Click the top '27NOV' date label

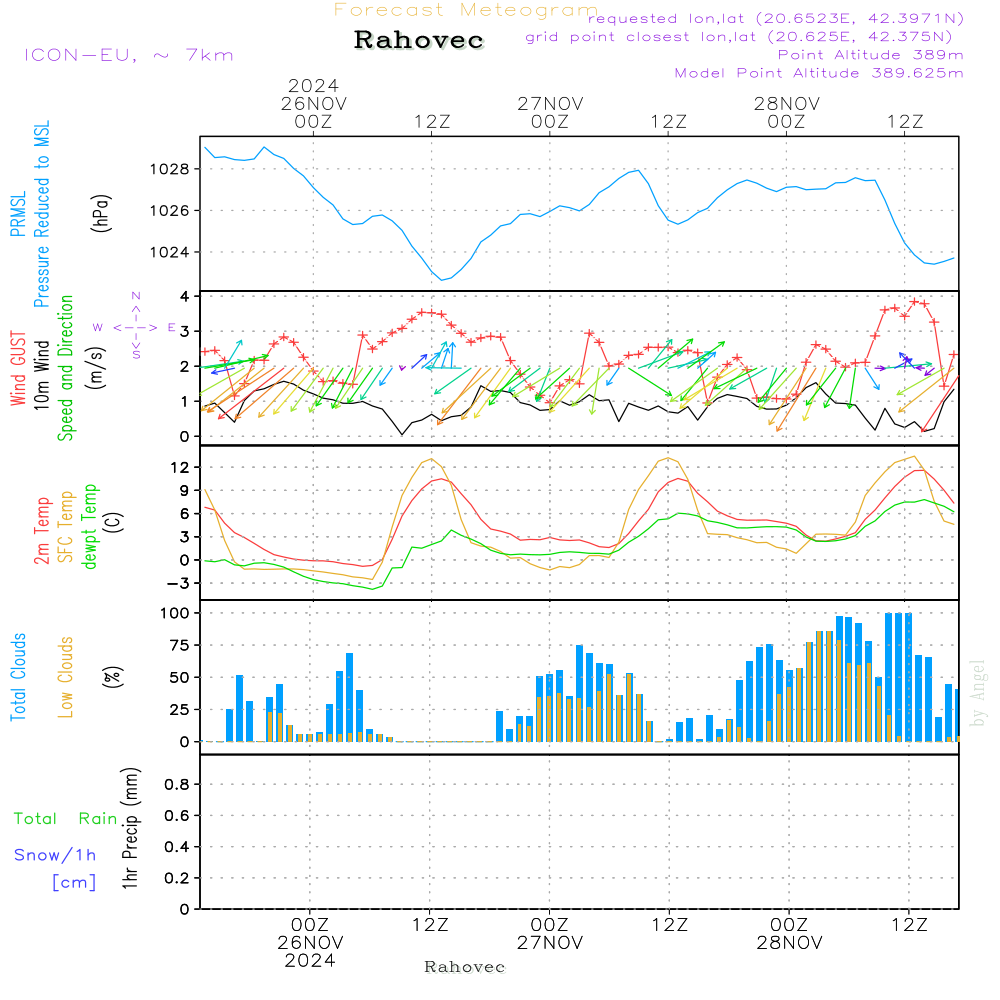[550, 104]
